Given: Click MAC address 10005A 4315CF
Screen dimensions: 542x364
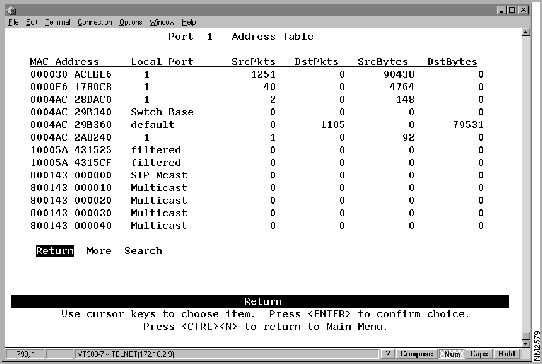Looking at the screenshot, I should [71, 162].
